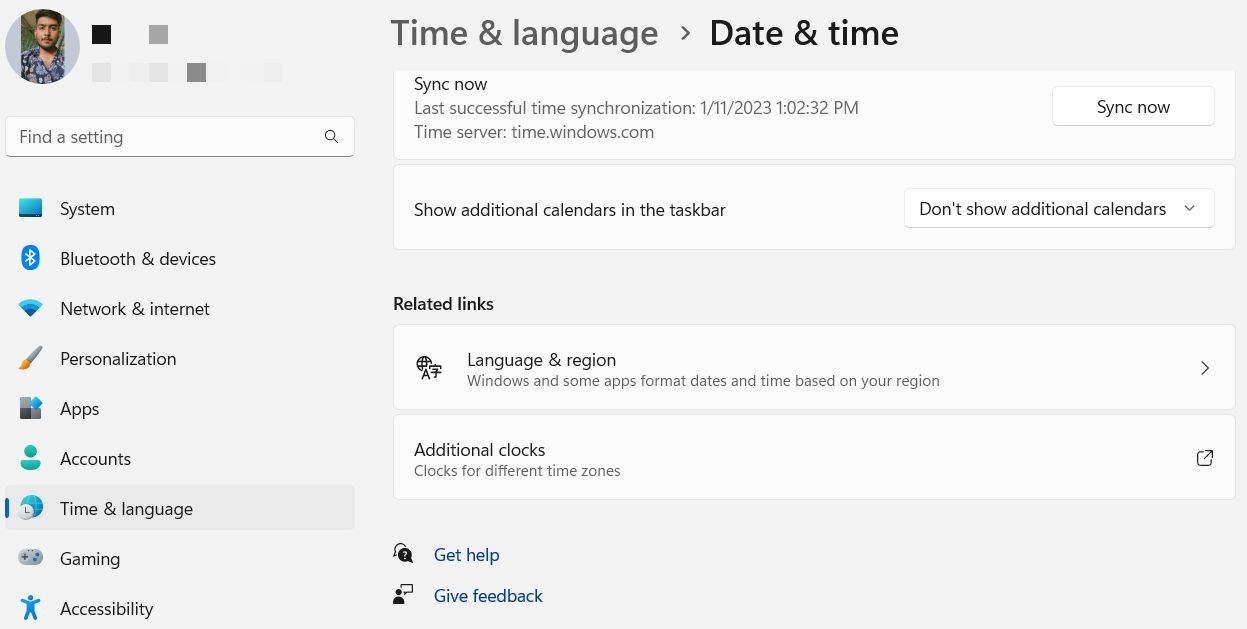Open the additional calendars dropdown
Viewport: 1247px width, 629px height.
(1058, 209)
